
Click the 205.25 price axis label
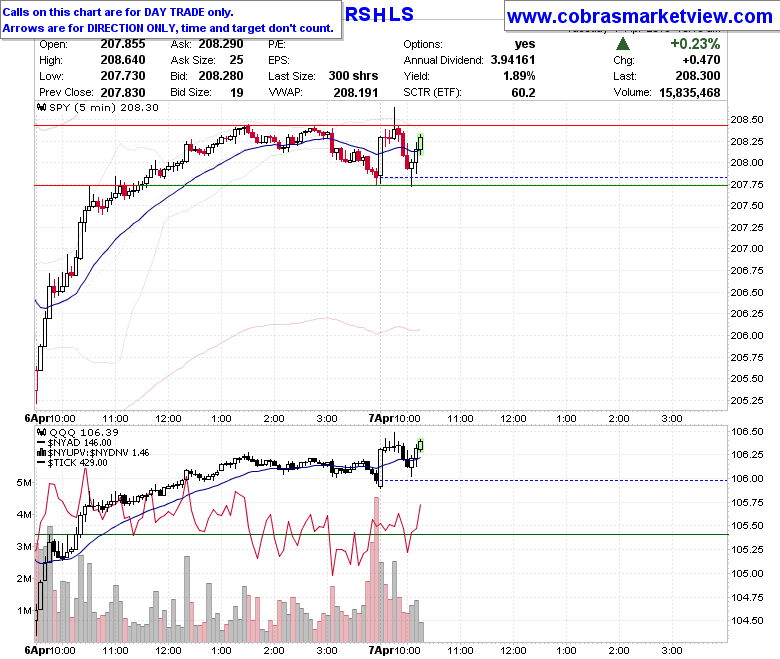pos(747,401)
